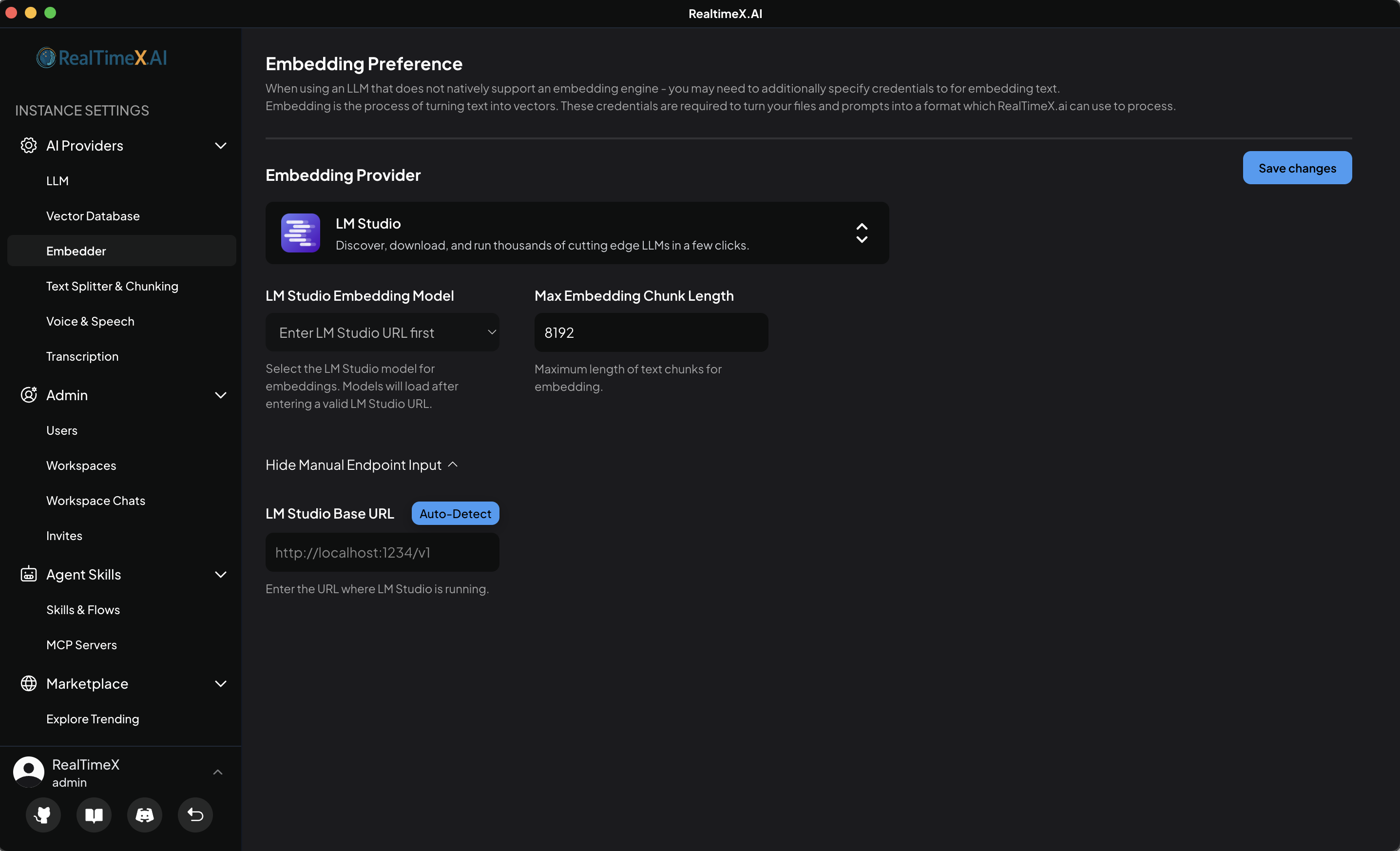Click the LM Studio Base URL field
The image size is (1400, 851).
382,553
